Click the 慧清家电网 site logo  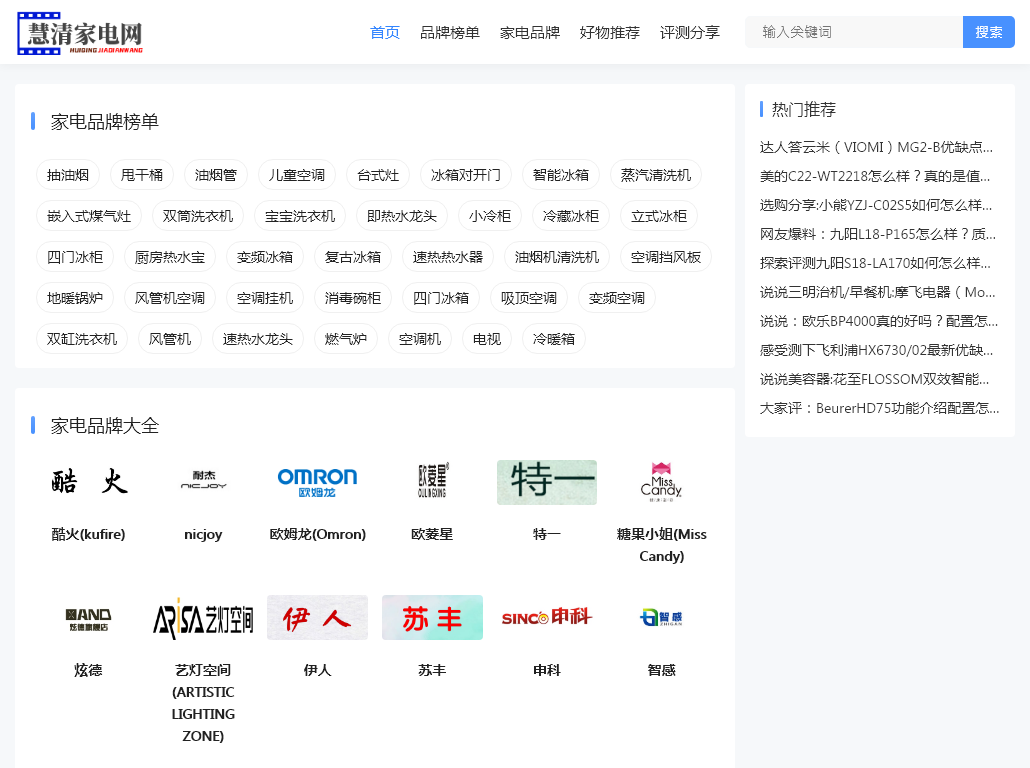tap(80, 33)
